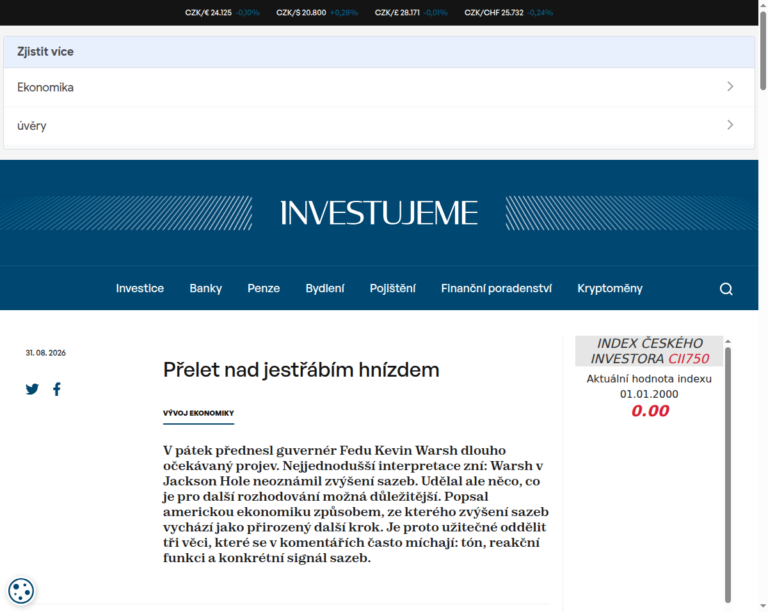The height and width of the screenshot is (612, 768).
Task: Click the sidebar widget scrollbar thumb
Action: 728,475
